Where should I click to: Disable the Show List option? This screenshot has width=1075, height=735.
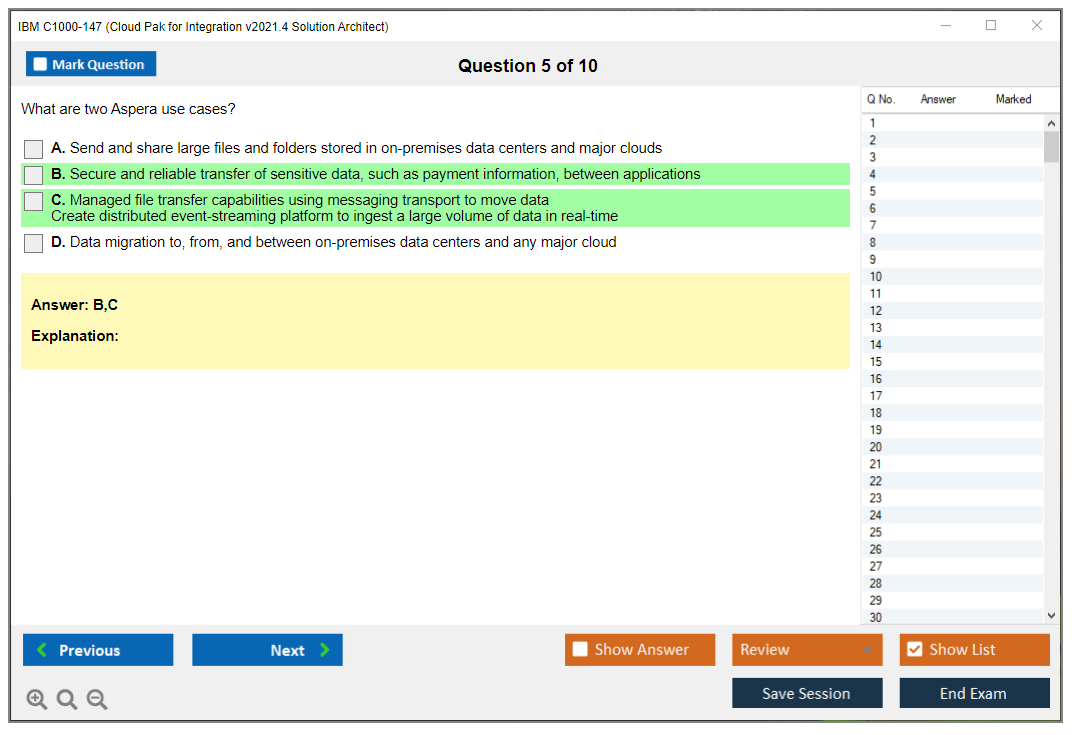[x=914, y=650]
